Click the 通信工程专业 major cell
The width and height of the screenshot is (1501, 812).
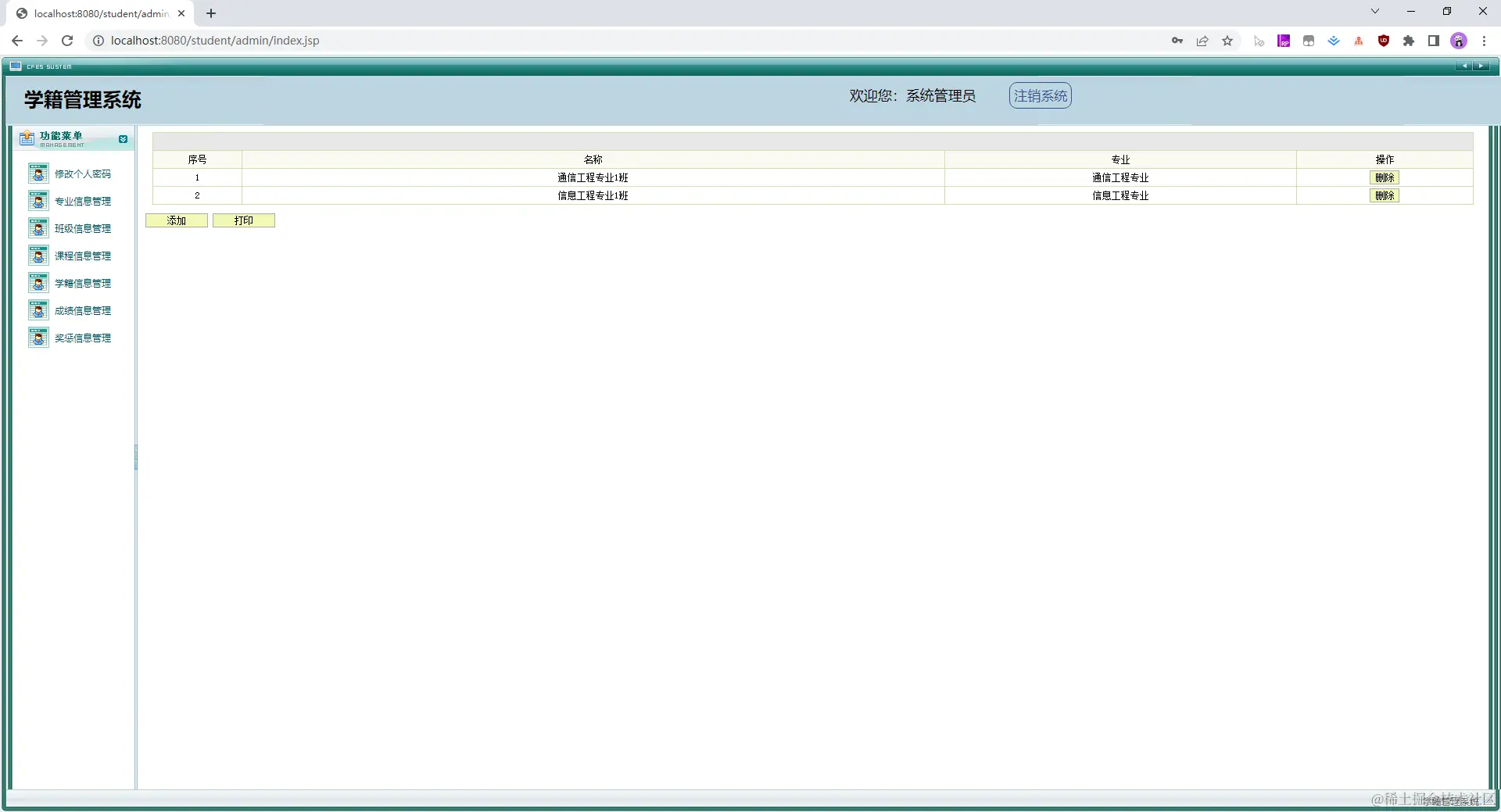pyautogui.click(x=1120, y=177)
